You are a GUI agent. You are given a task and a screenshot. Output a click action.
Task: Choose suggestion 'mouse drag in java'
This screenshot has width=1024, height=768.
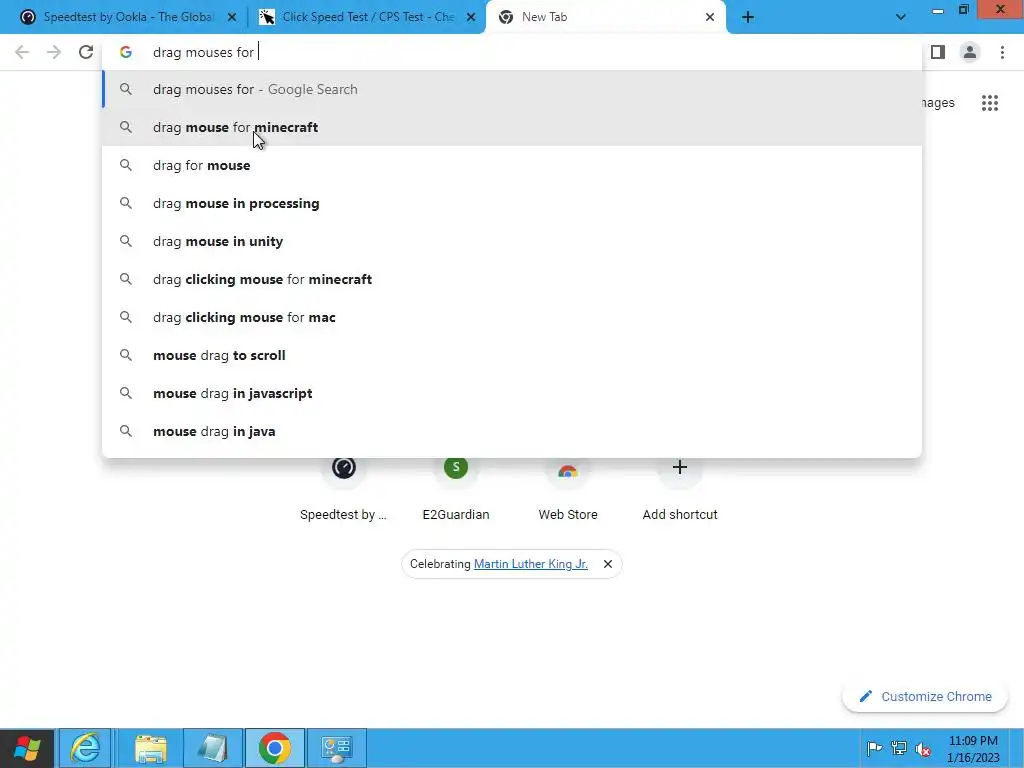coord(512,431)
